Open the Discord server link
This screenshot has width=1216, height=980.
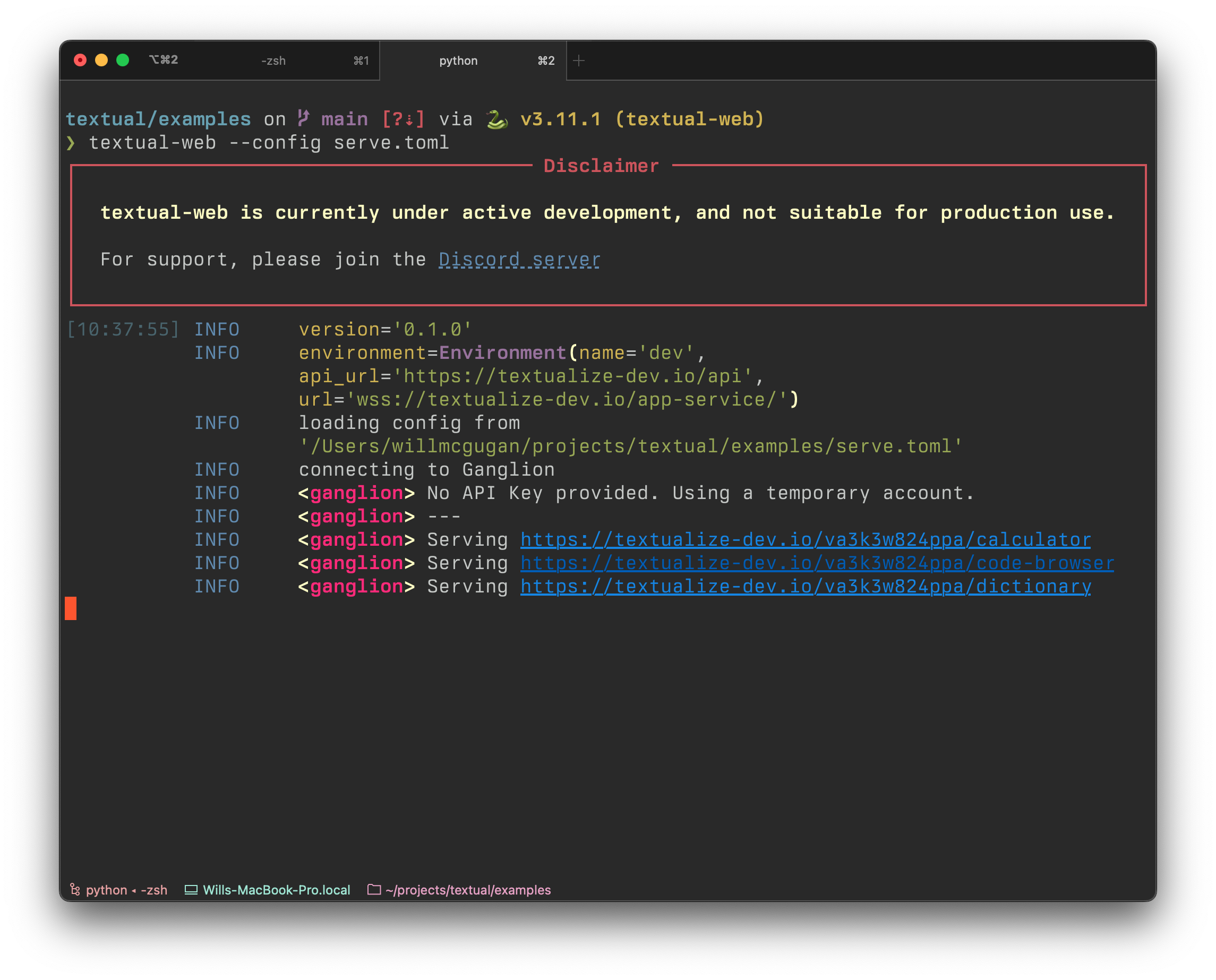point(519,260)
